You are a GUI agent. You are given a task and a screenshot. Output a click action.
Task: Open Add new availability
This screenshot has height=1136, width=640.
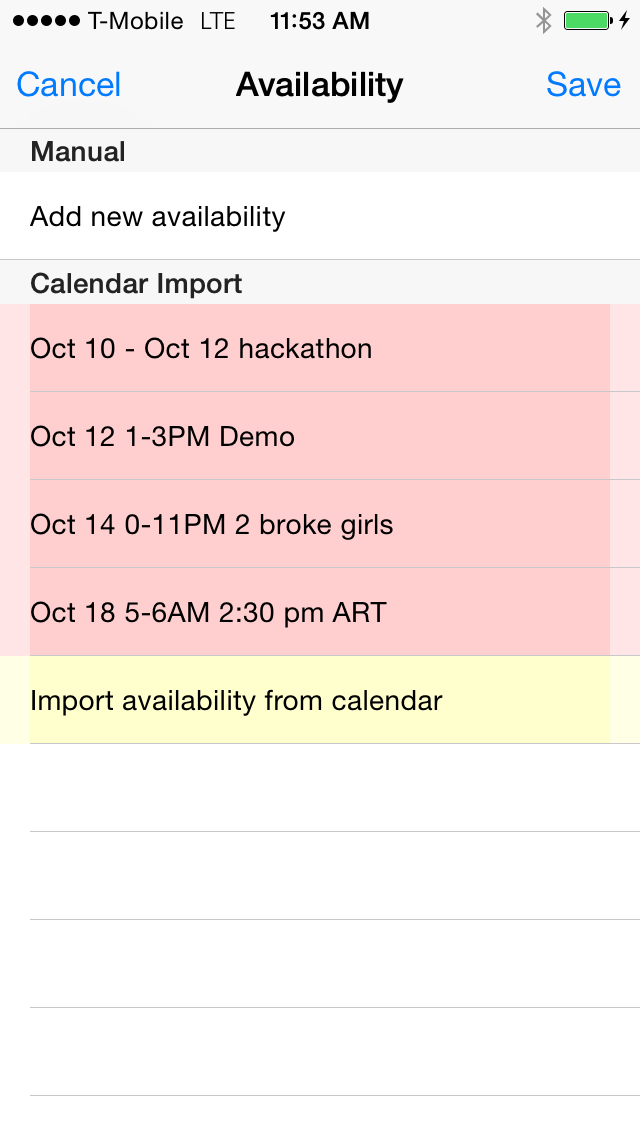pyautogui.click(x=158, y=217)
